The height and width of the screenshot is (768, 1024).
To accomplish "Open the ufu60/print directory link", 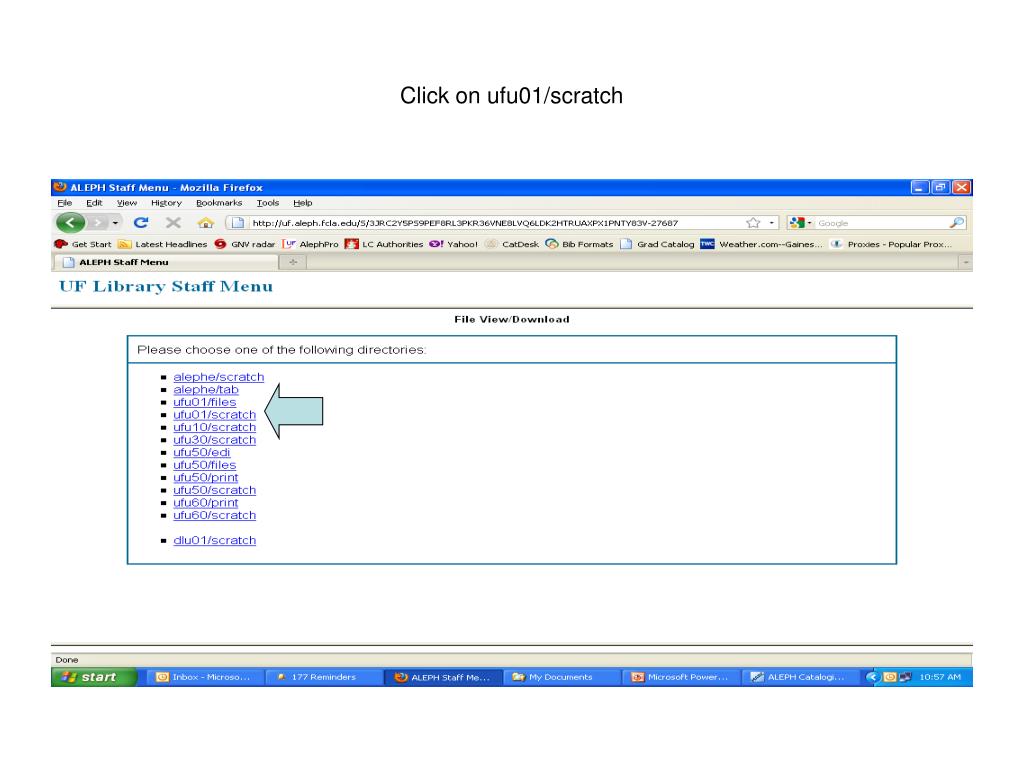I will click(206, 503).
